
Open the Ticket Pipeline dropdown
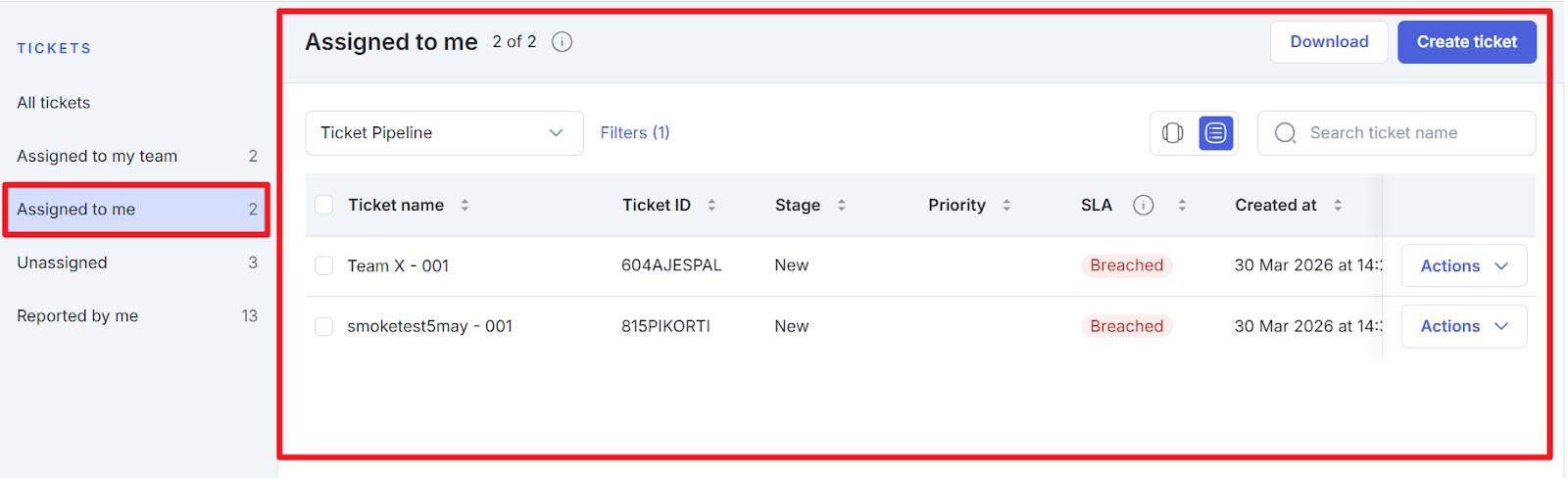tap(444, 133)
